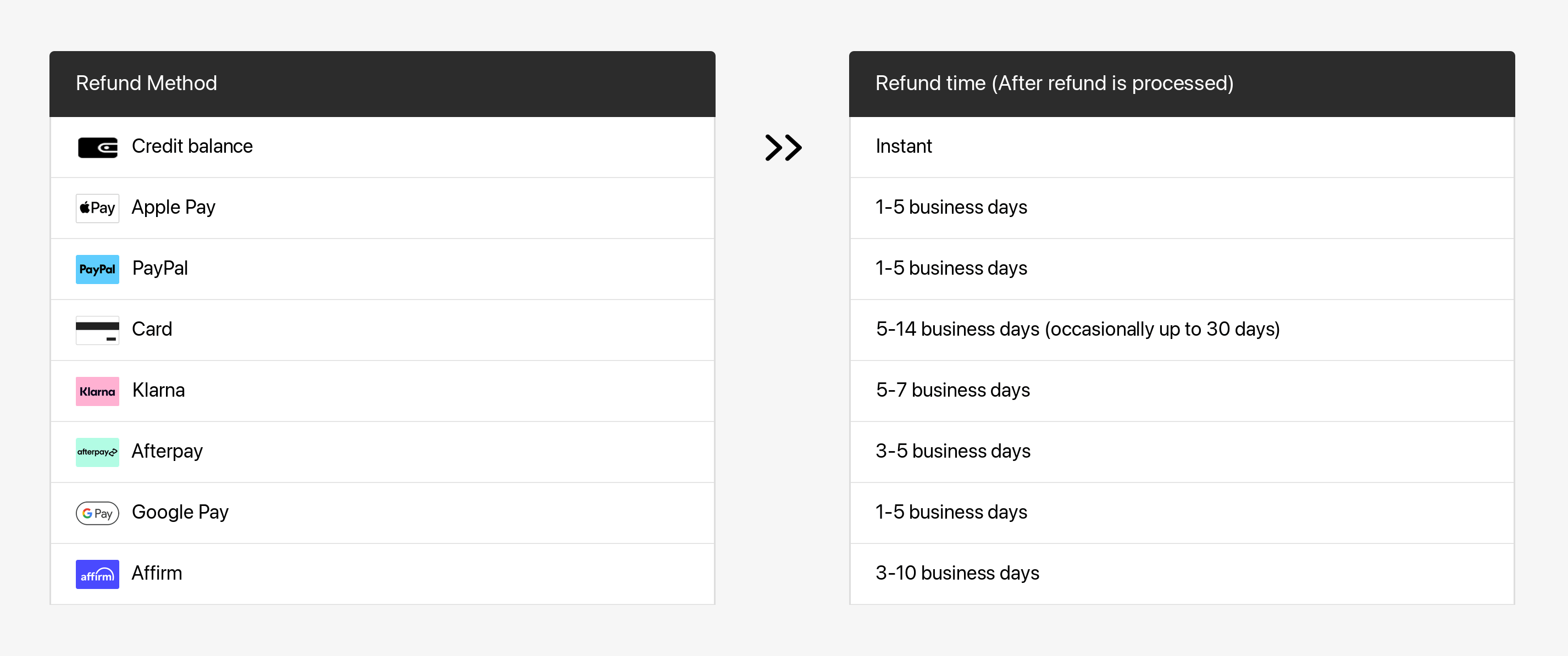Screen dimensions: 1568x656
Task: Click the Credit balance label
Action: pos(192,147)
